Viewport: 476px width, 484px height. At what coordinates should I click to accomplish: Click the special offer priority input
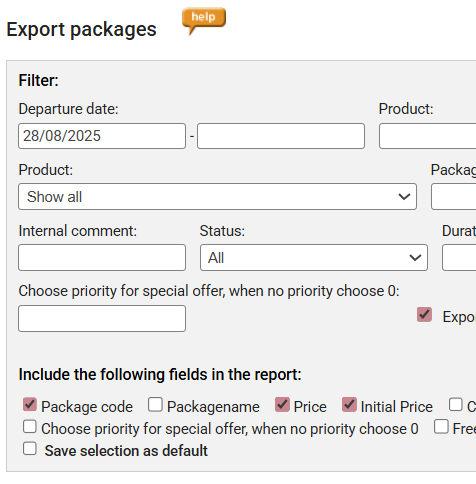(102, 318)
